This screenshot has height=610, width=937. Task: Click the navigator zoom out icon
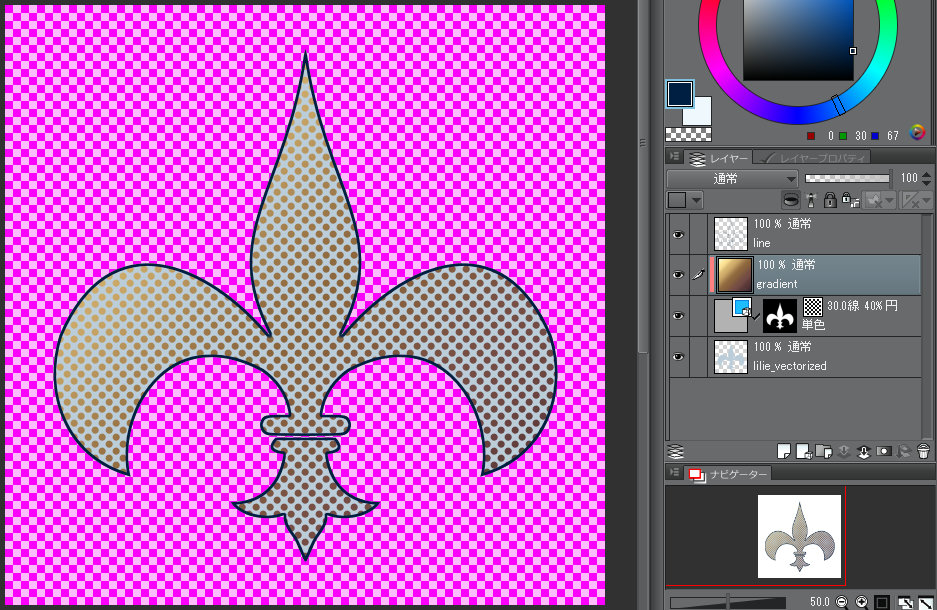pyautogui.click(x=842, y=602)
